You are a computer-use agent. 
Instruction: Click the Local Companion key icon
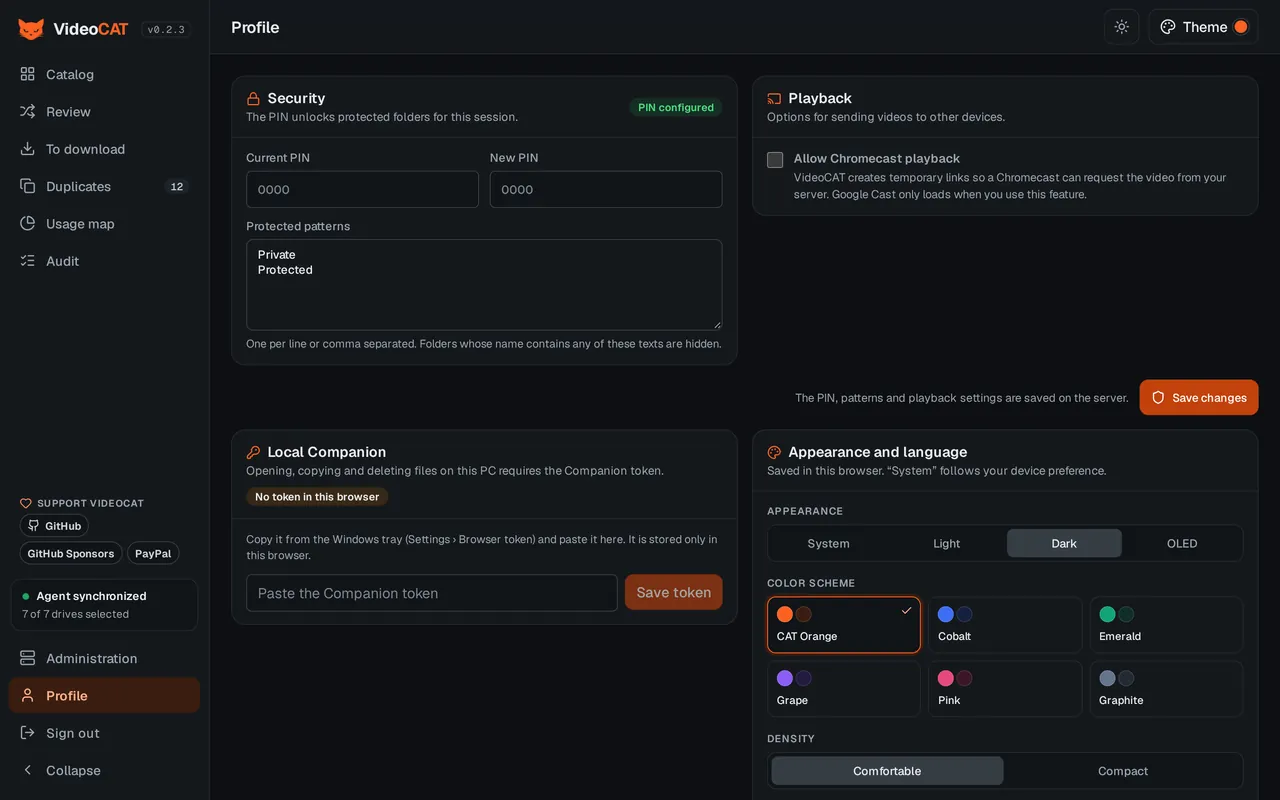click(254, 452)
